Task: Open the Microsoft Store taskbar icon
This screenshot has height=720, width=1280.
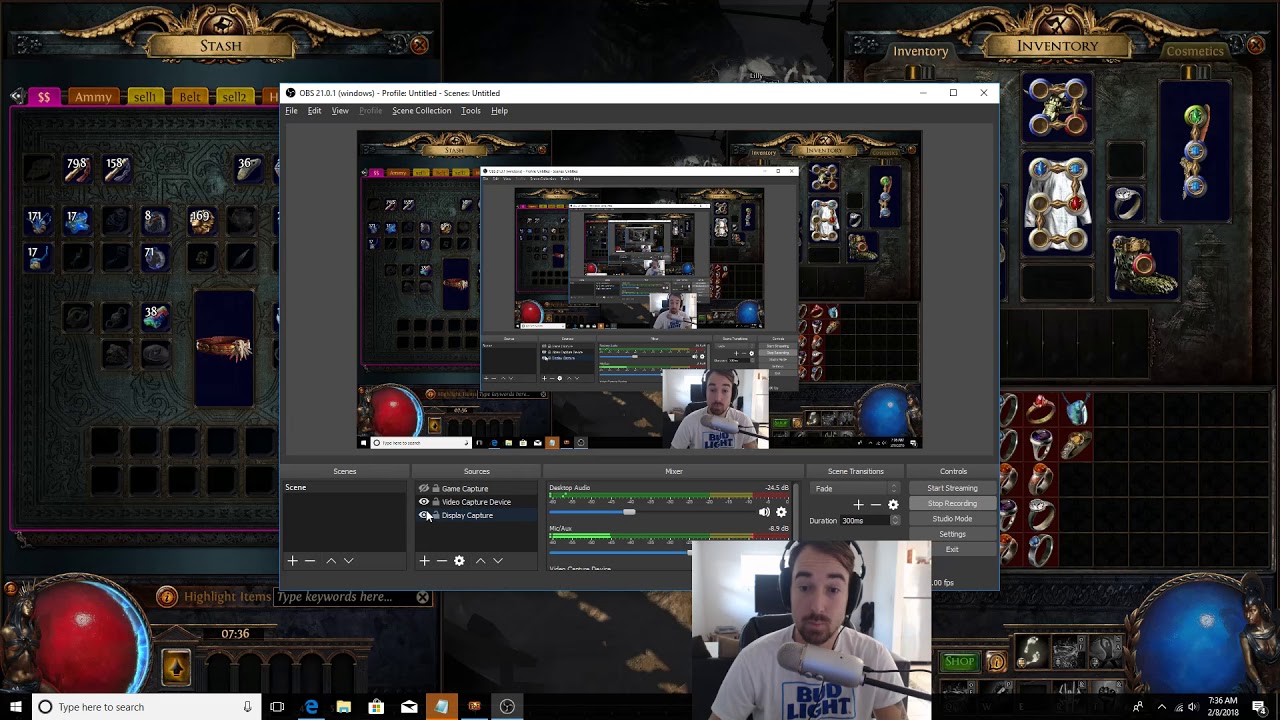Action: tap(376, 707)
